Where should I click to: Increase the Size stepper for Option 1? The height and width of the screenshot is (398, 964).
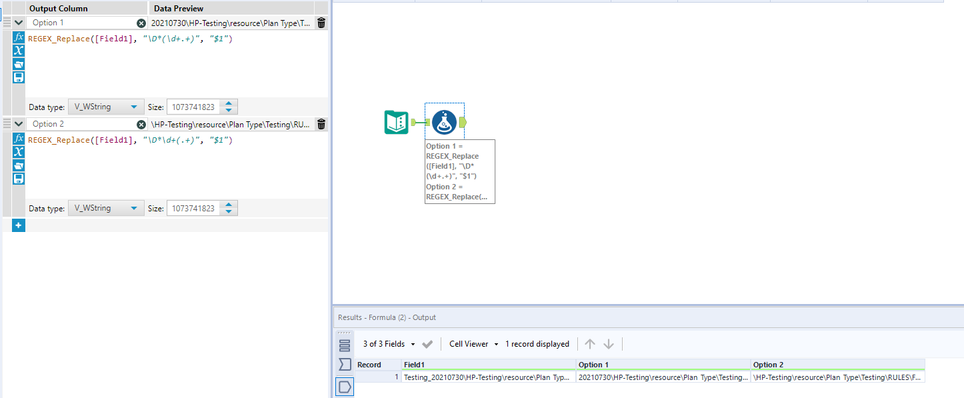coord(228,103)
